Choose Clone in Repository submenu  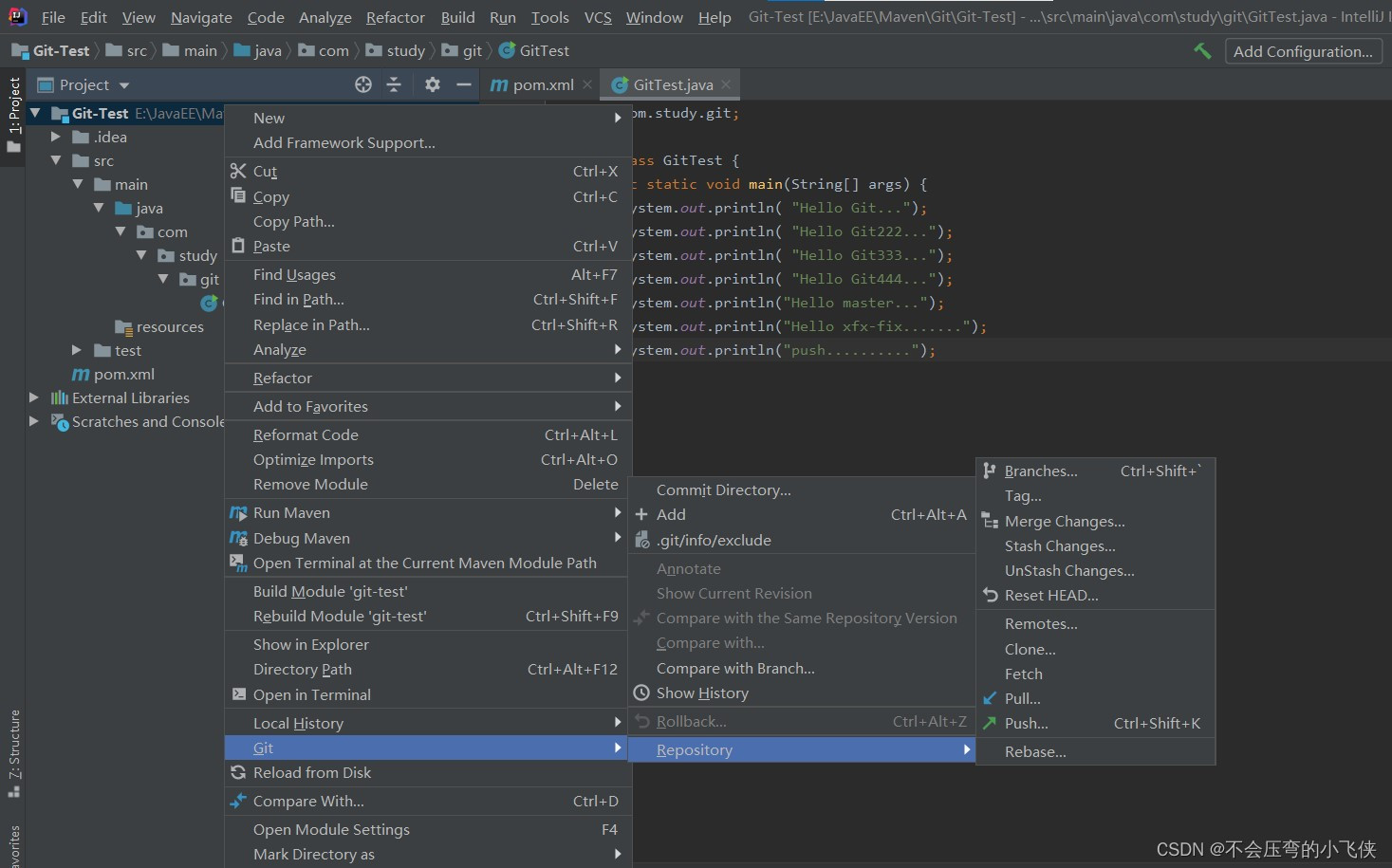[1096, 649]
